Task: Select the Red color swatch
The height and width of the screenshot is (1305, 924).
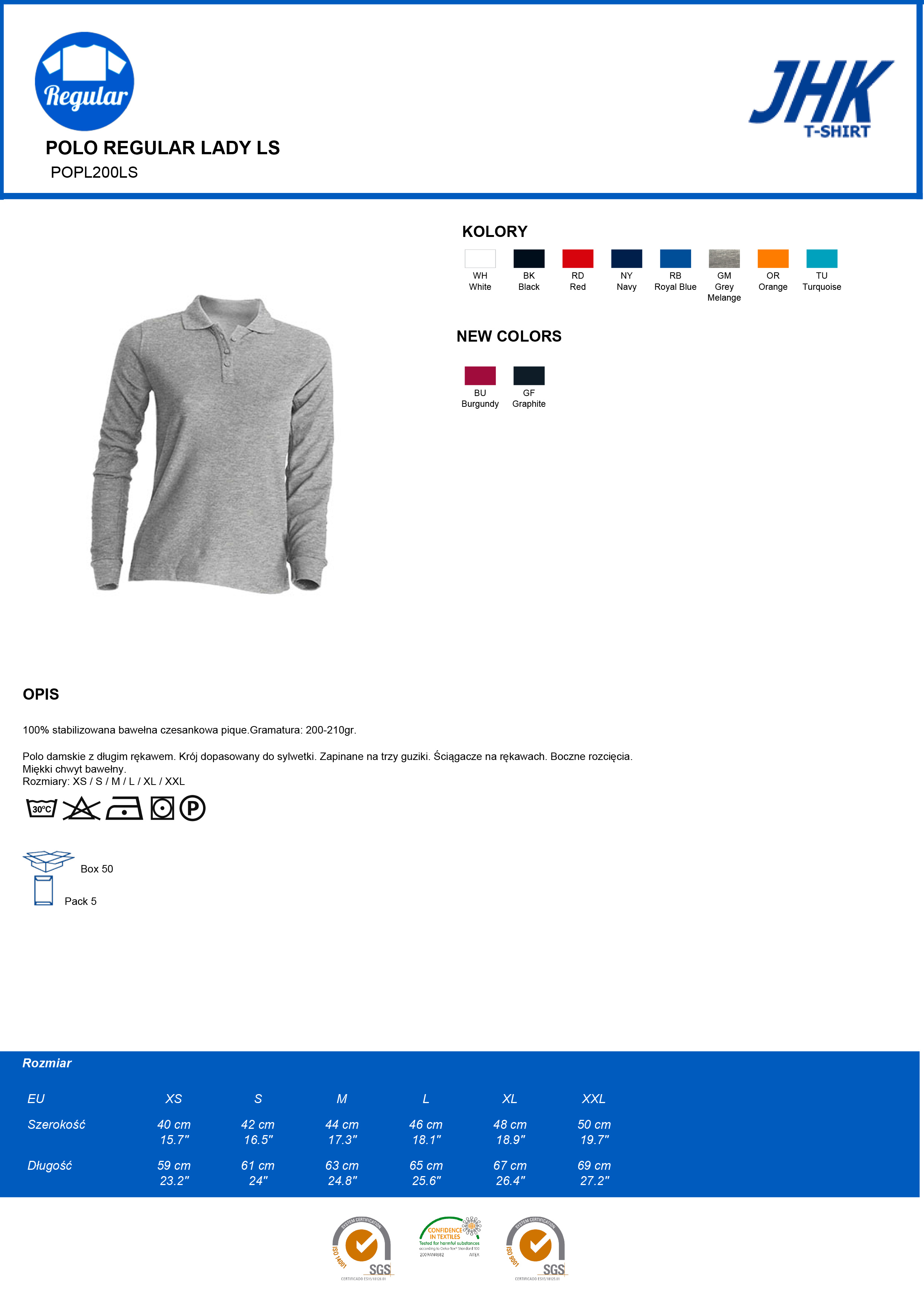Action: (x=577, y=259)
